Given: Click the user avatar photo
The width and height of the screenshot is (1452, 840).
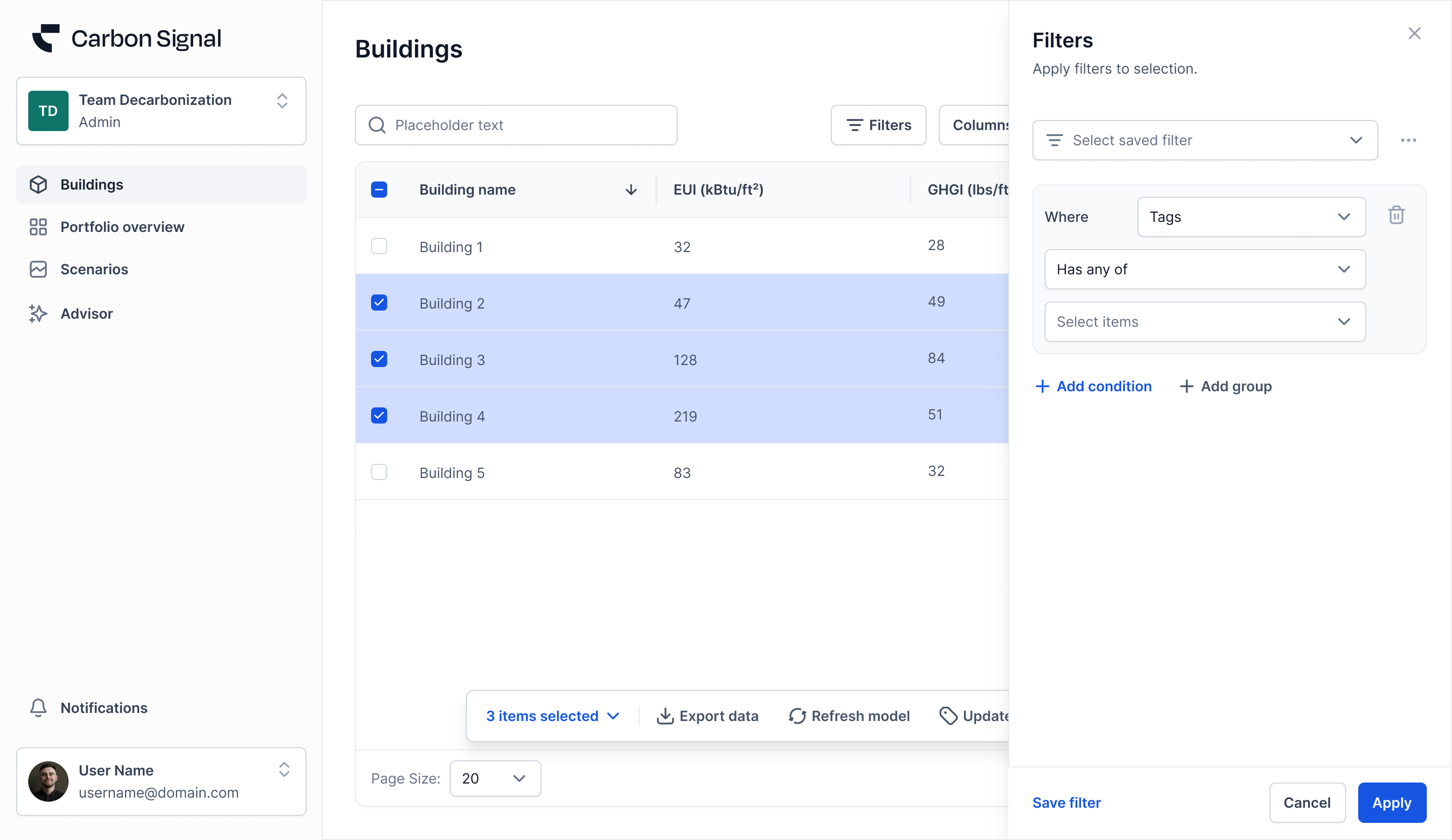Looking at the screenshot, I should tap(48, 781).
